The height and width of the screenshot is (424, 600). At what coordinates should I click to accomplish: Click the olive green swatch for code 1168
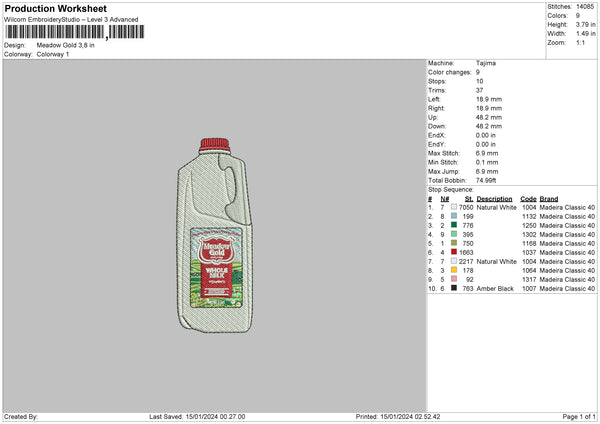click(454, 243)
